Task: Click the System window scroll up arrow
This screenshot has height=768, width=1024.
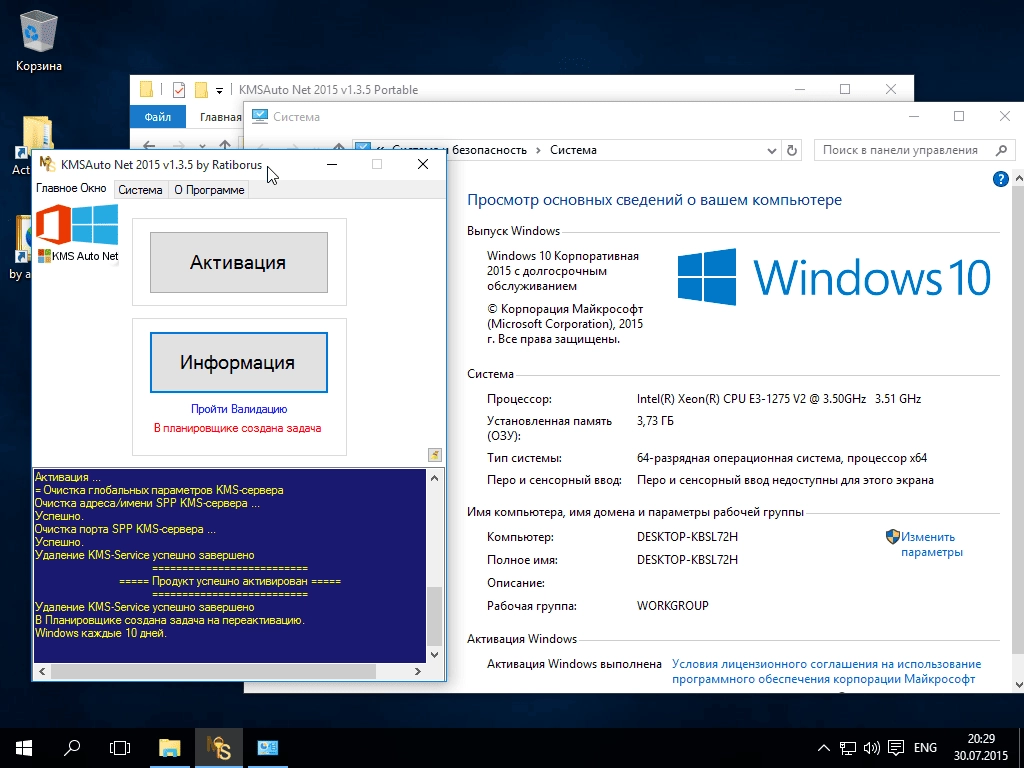Action: tap(1018, 179)
